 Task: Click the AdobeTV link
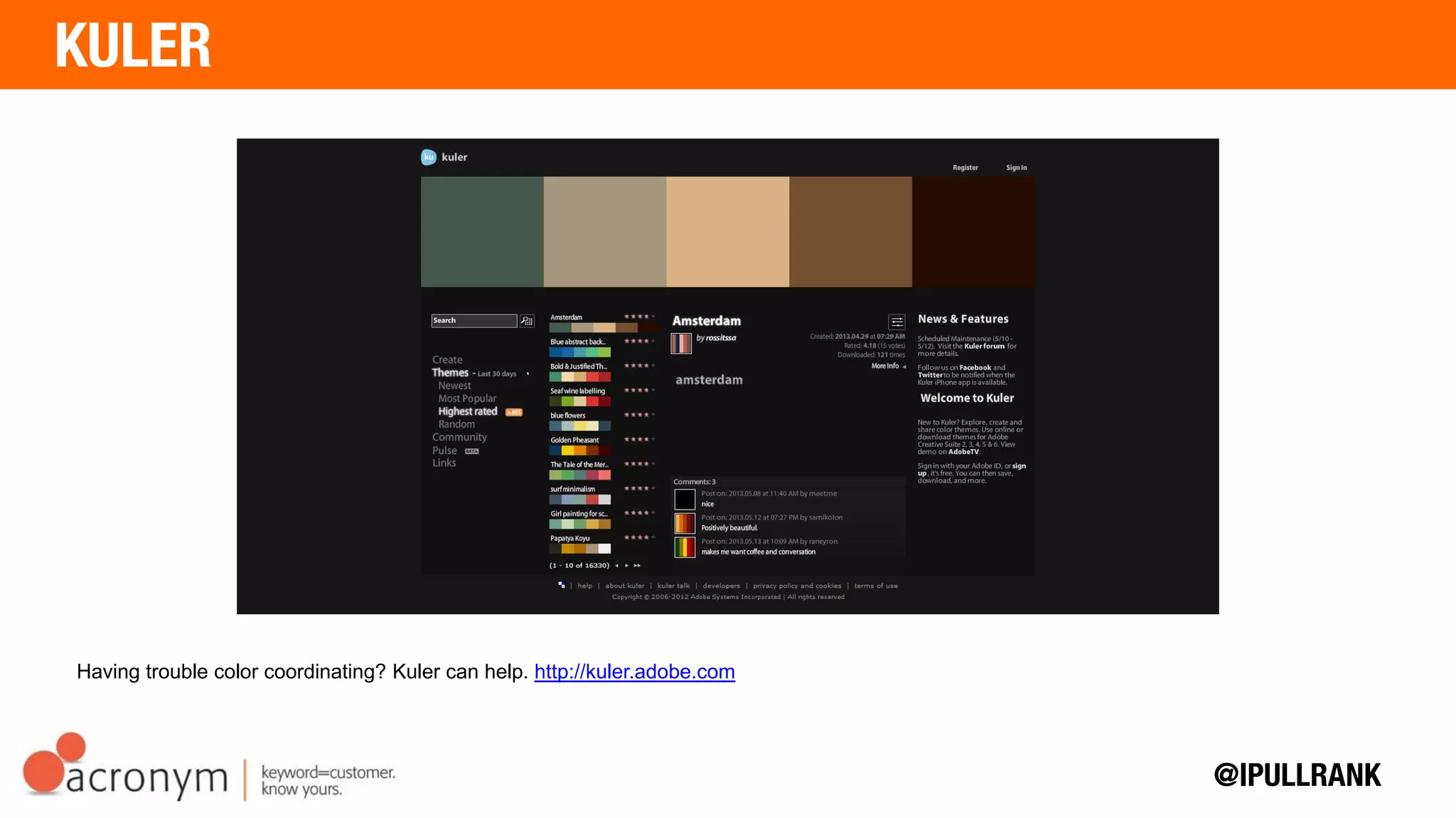[963, 452]
